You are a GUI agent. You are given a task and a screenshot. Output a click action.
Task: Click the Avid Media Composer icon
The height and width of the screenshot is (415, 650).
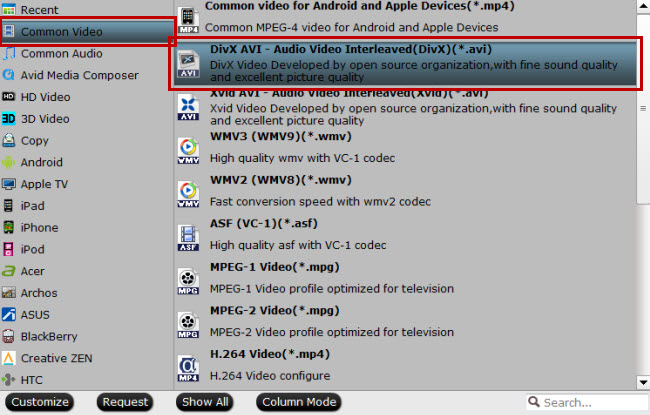coord(9,75)
